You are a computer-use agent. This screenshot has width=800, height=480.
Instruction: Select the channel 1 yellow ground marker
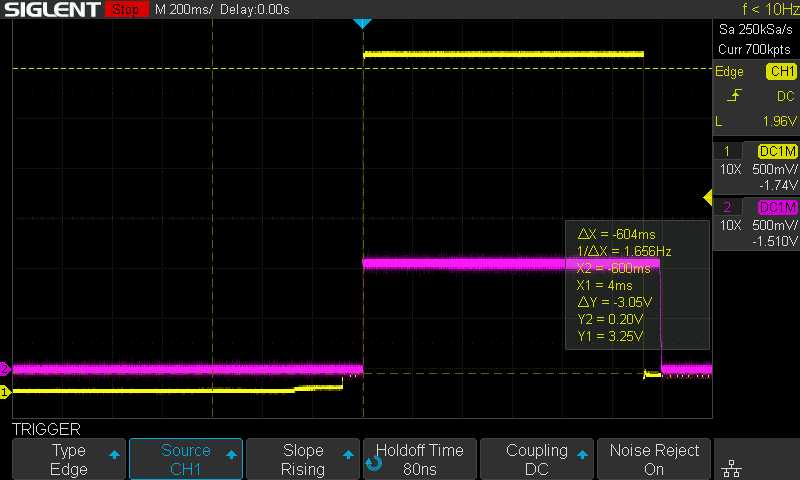tap(5, 392)
